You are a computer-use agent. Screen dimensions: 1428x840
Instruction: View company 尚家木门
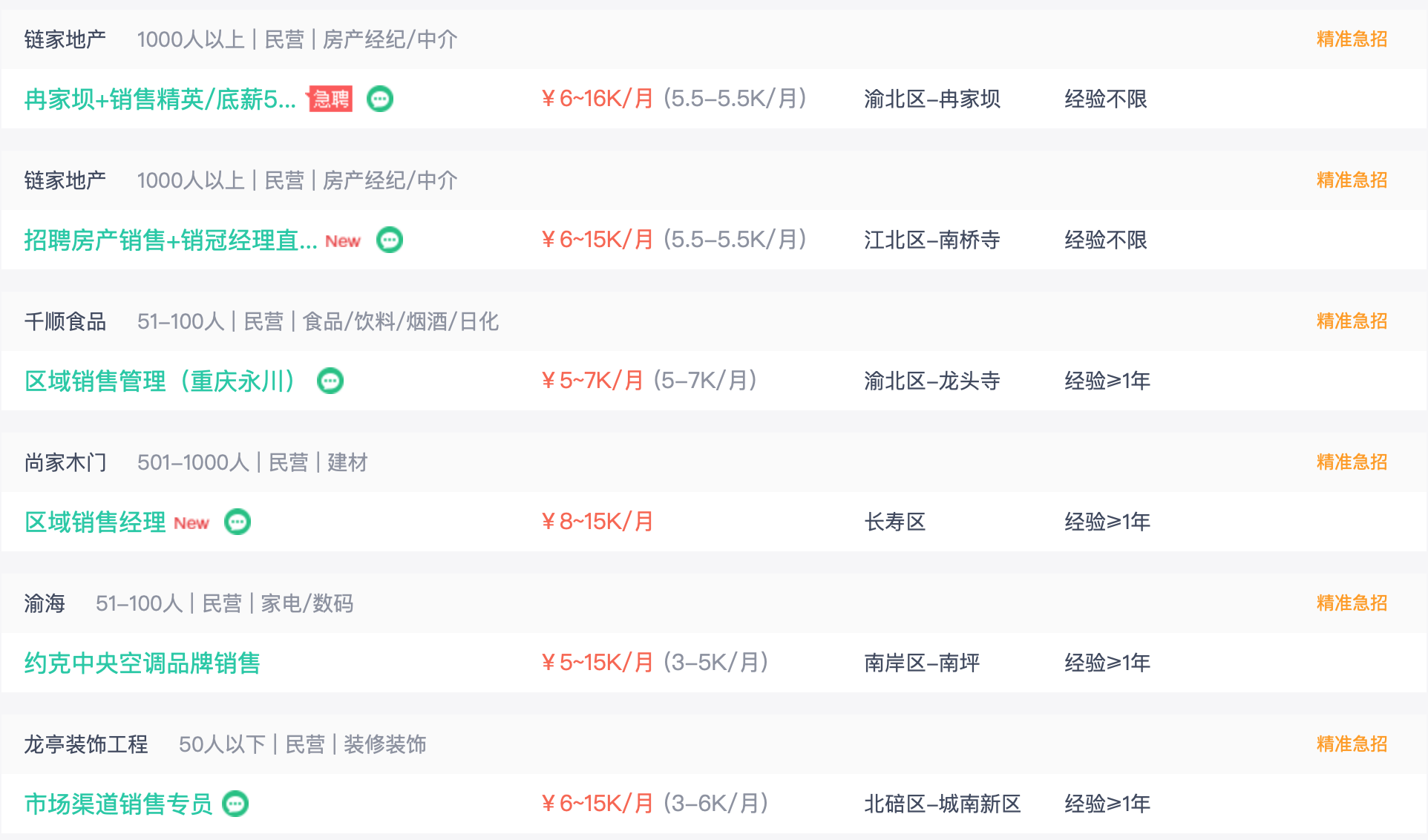pyautogui.click(x=65, y=462)
